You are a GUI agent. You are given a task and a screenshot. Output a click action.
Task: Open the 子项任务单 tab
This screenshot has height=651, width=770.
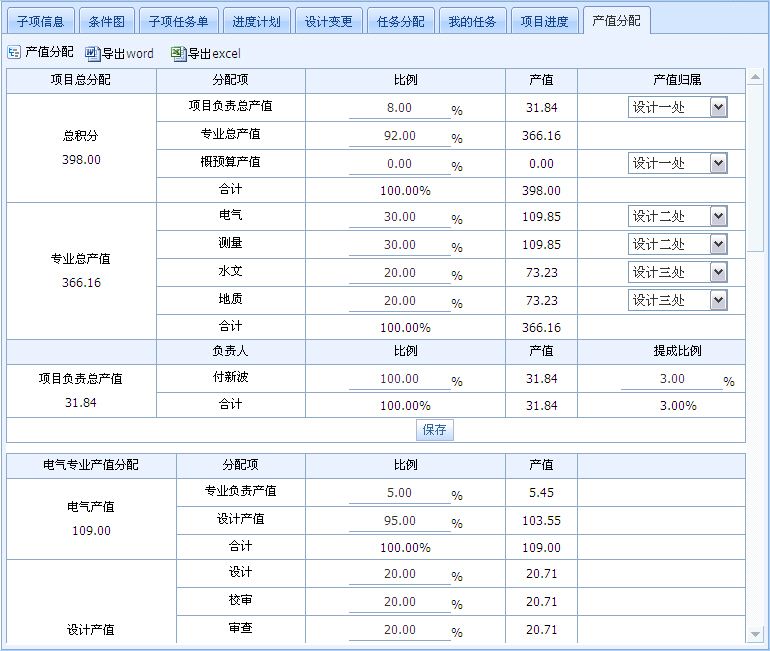click(x=179, y=21)
